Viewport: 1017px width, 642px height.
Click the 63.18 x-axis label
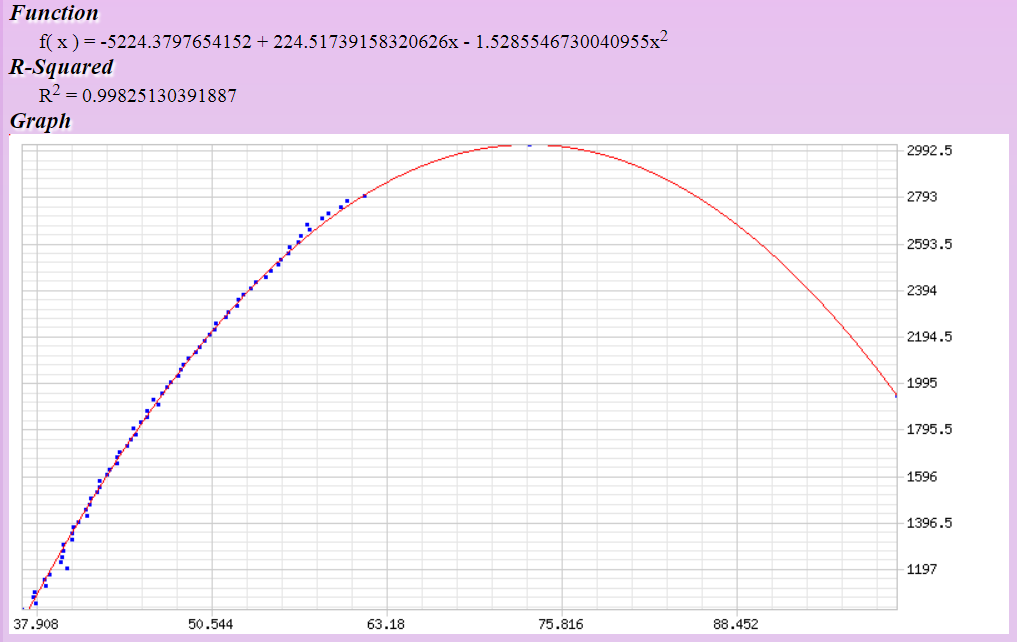coord(385,625)
